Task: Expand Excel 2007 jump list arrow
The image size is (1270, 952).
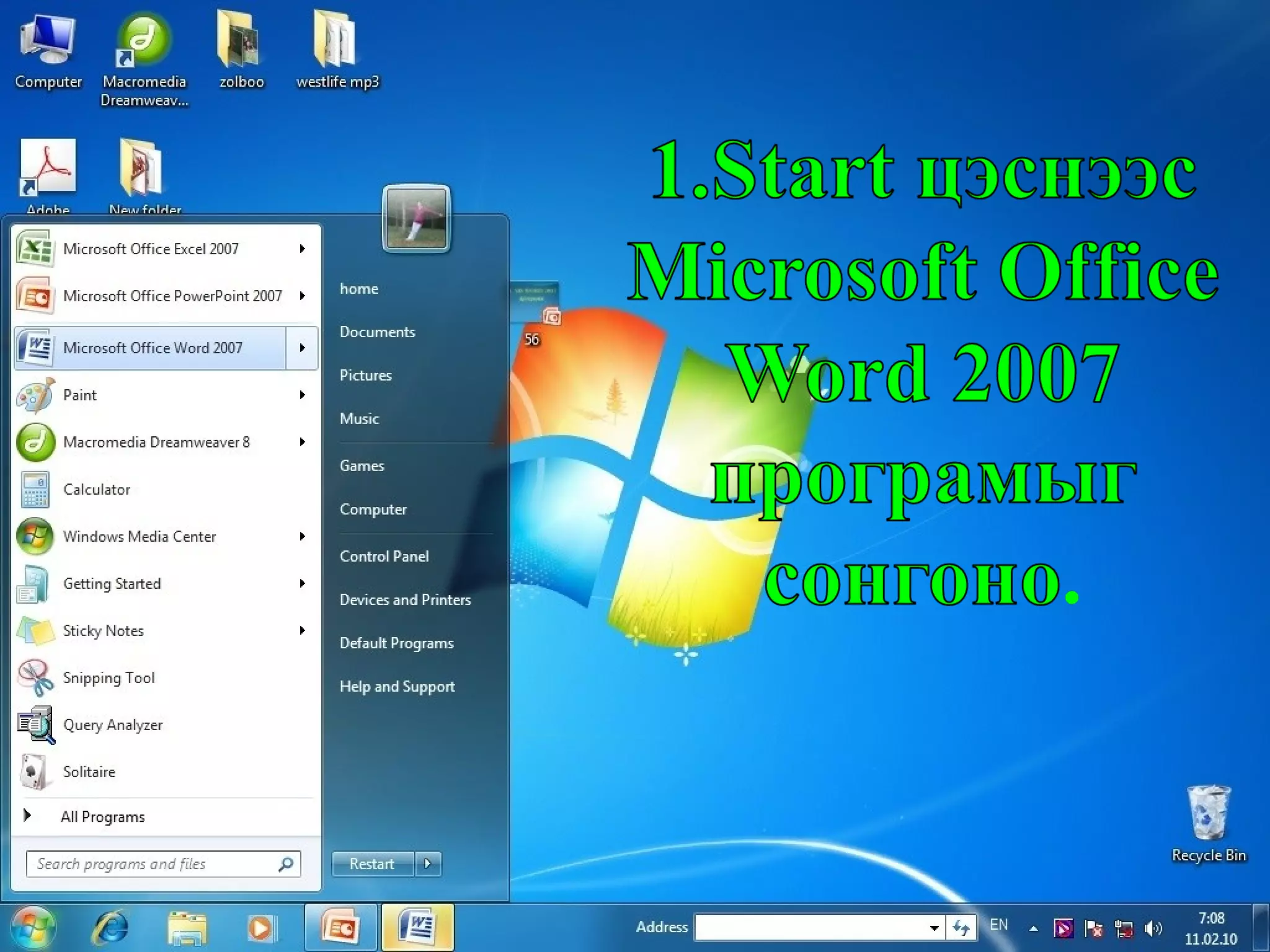Action: pos(302,249)
